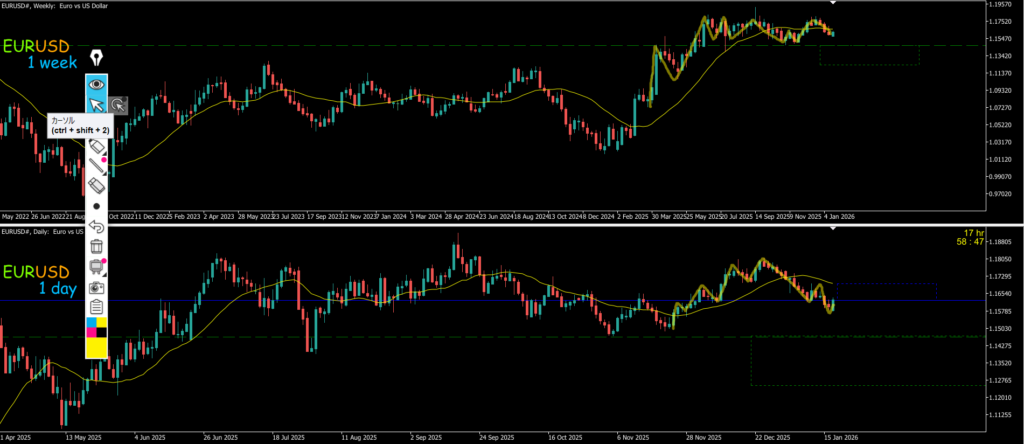The width and height of the screenshot is (1024, 444).
Task: Click the trash can clear icon
Action: pos(97,246)
